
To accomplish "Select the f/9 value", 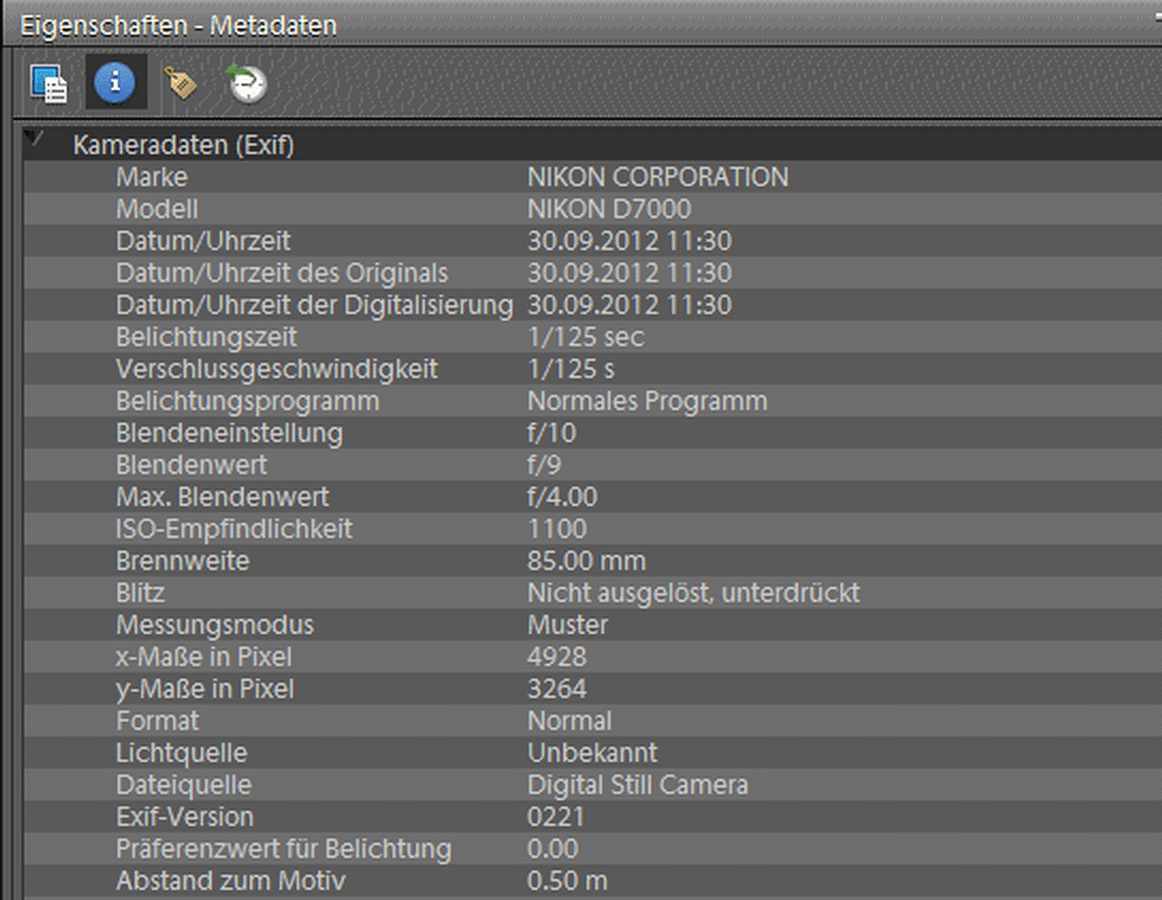I will (x=544, y=465).
